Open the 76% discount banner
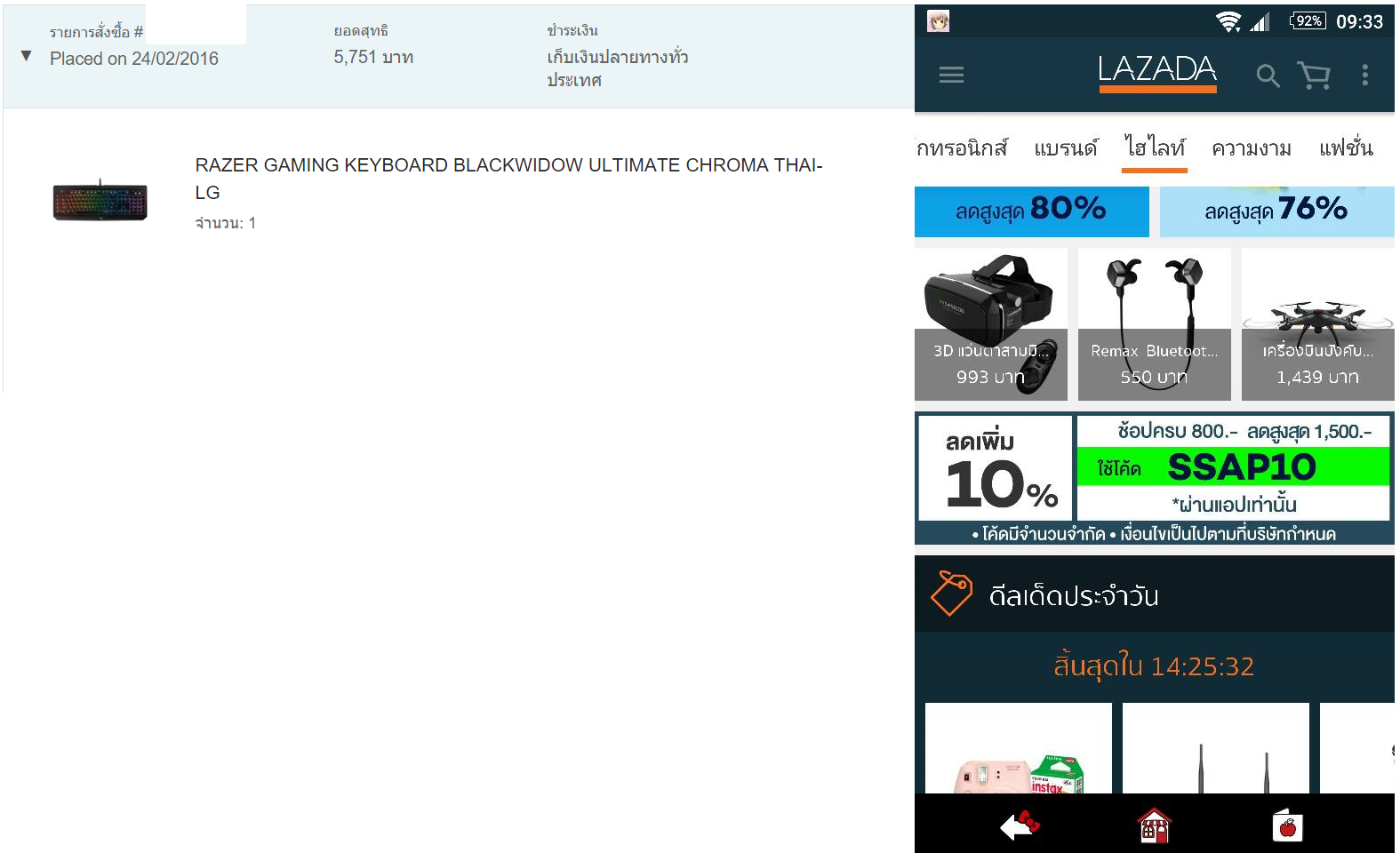The image size is (1400, 853). 1276,211
